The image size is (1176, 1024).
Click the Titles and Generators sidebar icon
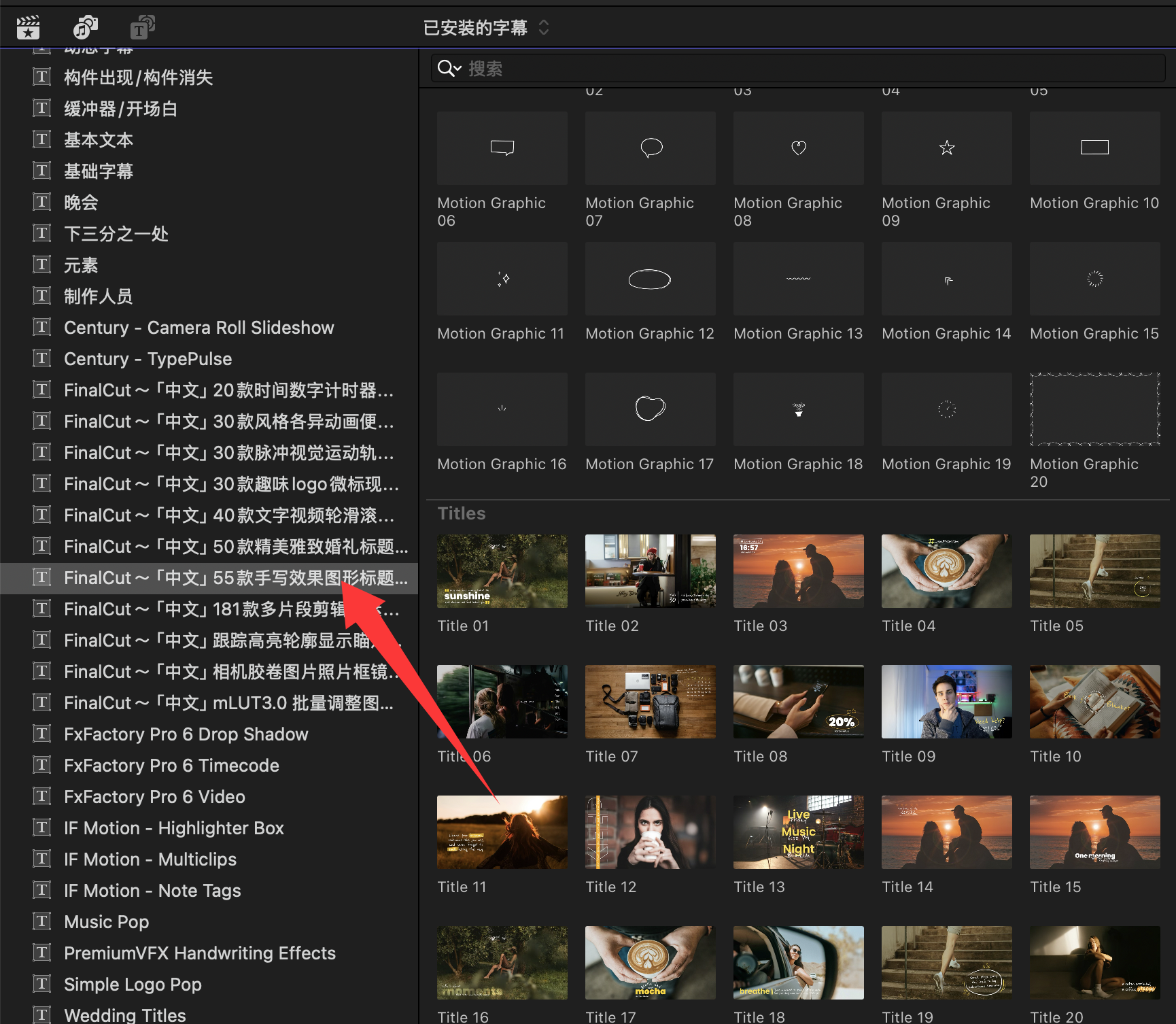coord(142,27)
